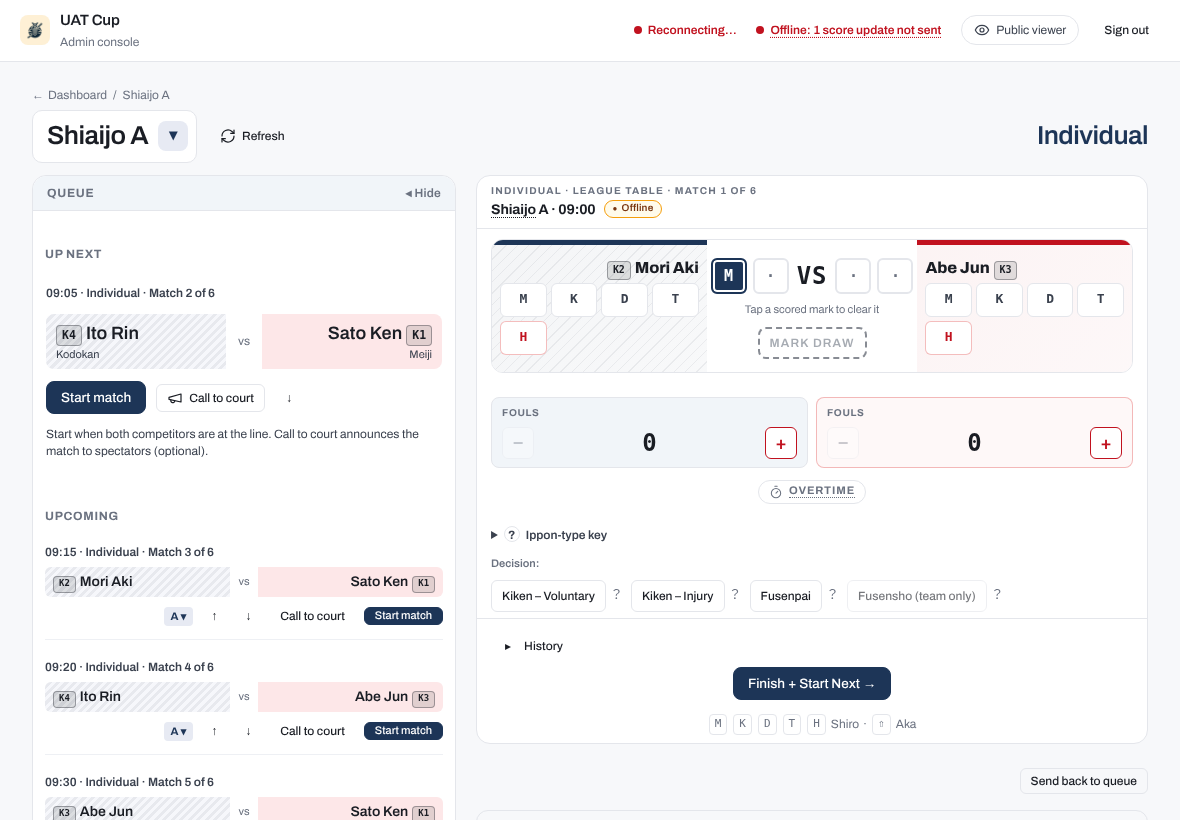1180x820 pixels.
Task: Move Match 2 of 6 down in queue
Action: click(x=289, y=398)
